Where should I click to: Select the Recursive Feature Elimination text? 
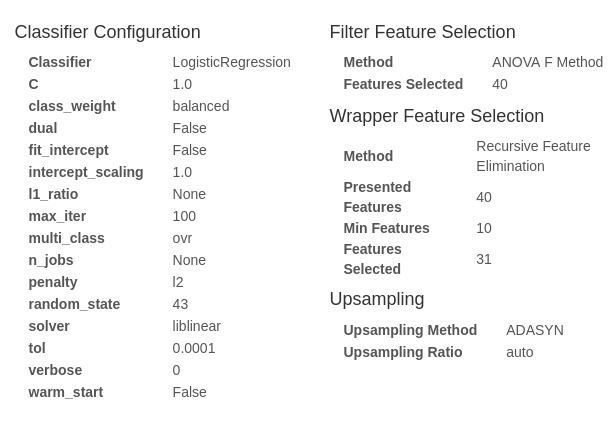[x=533, y=156]
